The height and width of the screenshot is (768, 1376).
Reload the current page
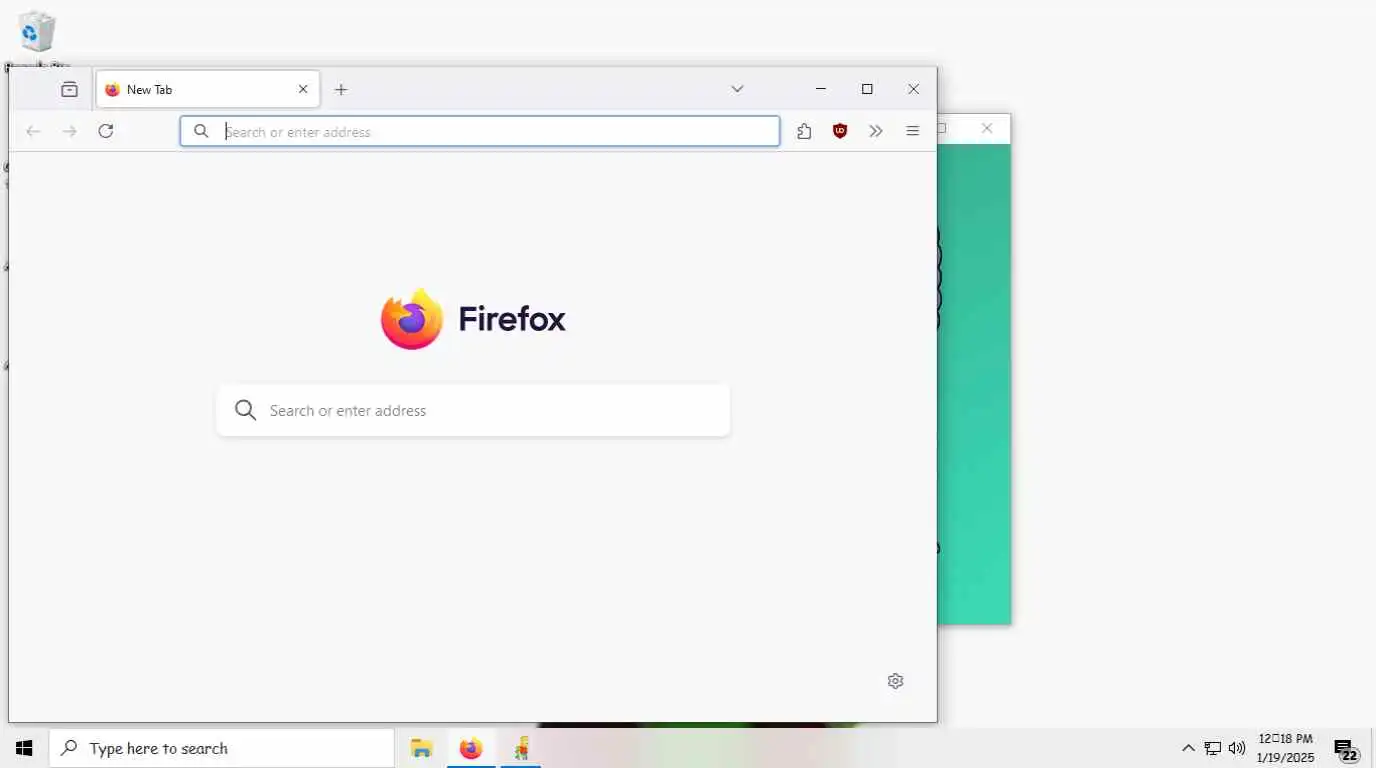[106, 131]
